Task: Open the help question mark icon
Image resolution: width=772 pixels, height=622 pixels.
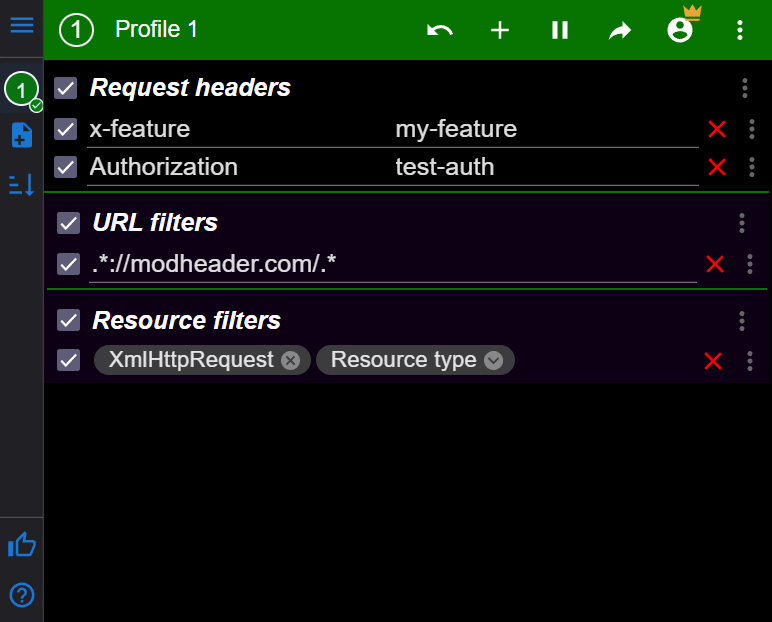Action: (x=21, y=595)
